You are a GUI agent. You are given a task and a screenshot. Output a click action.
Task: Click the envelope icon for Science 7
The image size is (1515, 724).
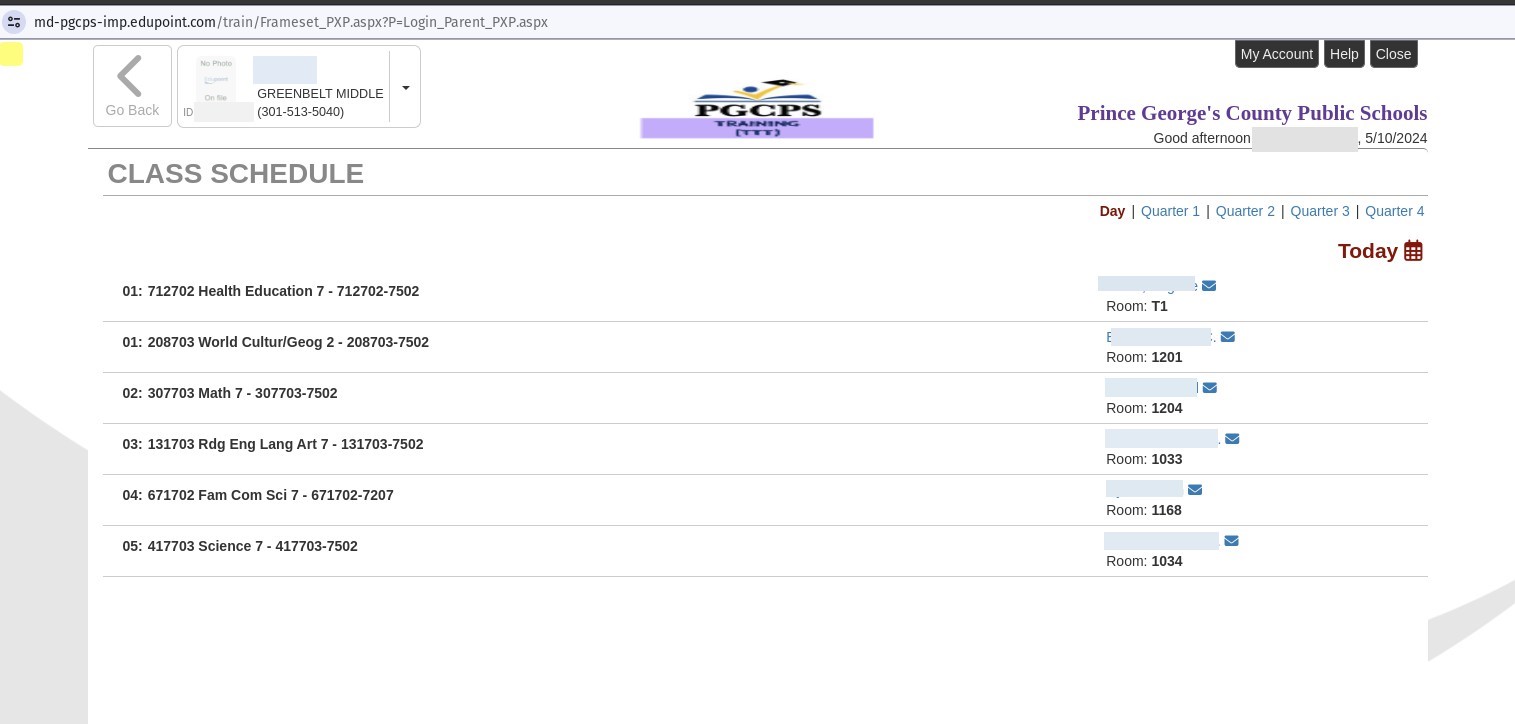1231,541
